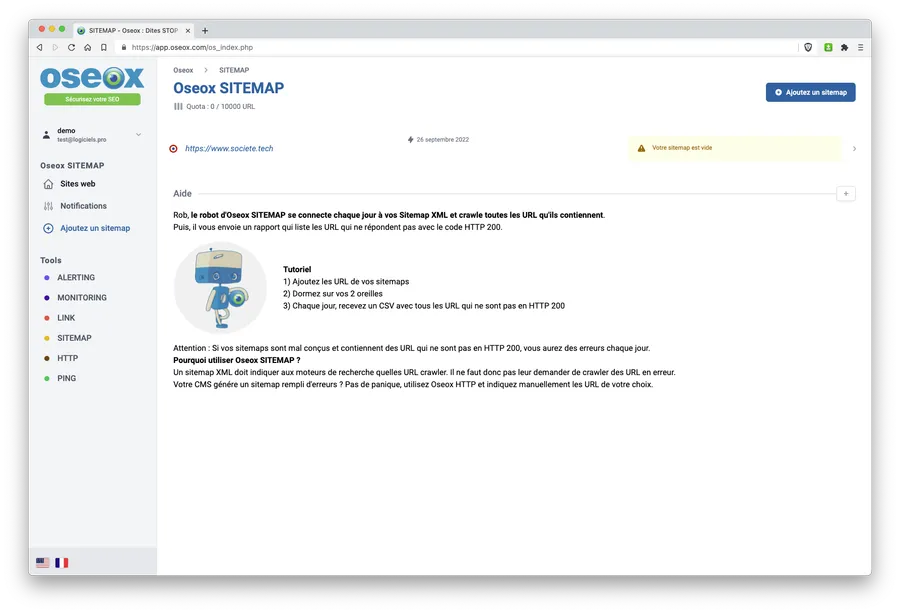Click the browser reload icon

(x=71, y=48)
